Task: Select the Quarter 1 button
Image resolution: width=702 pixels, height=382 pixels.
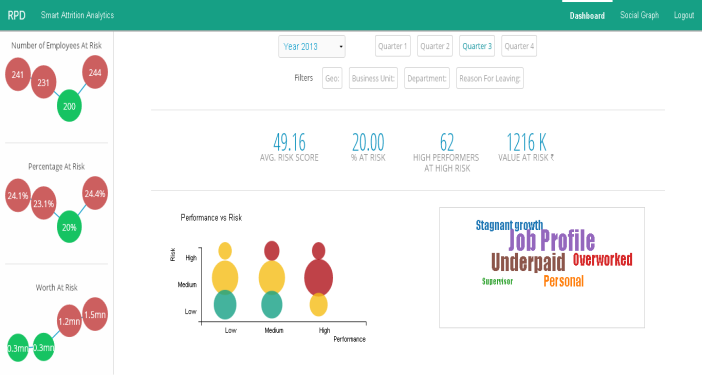Action: pyautogui.click(x=393, y=46)
